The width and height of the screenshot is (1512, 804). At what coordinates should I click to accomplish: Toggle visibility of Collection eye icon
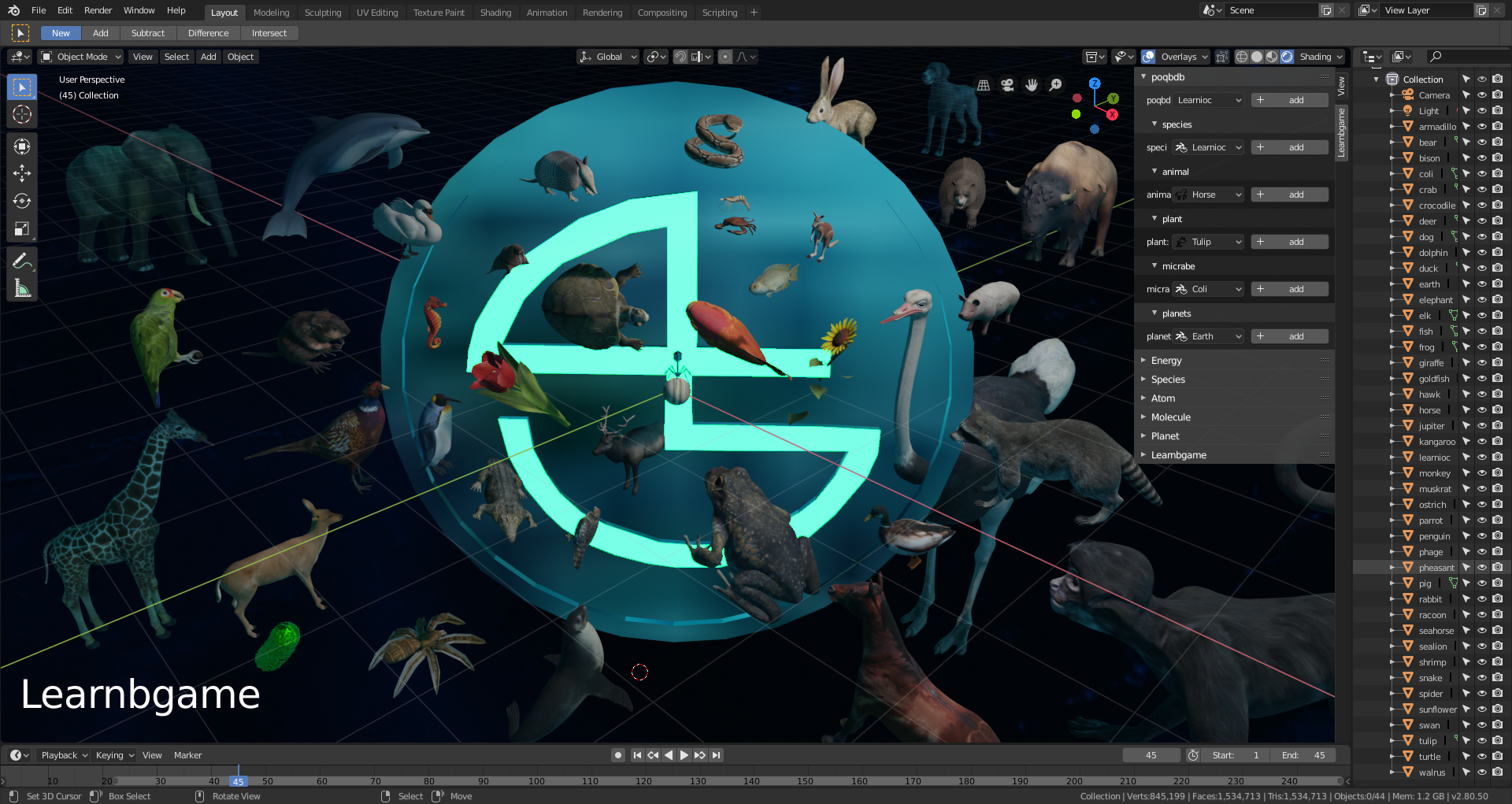[x=1481, y=80]
